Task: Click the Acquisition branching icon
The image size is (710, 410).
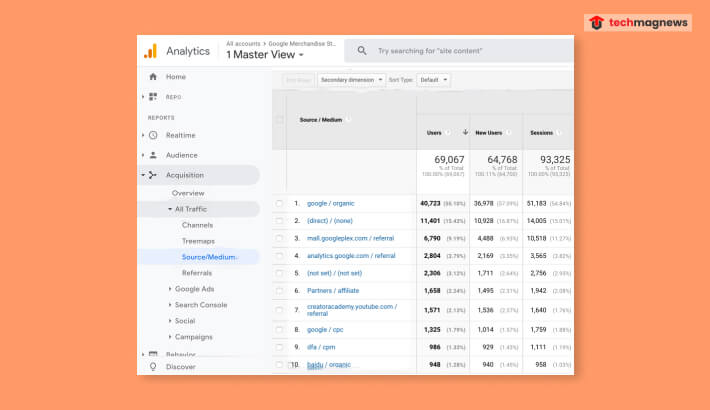Action: [153, 175]
